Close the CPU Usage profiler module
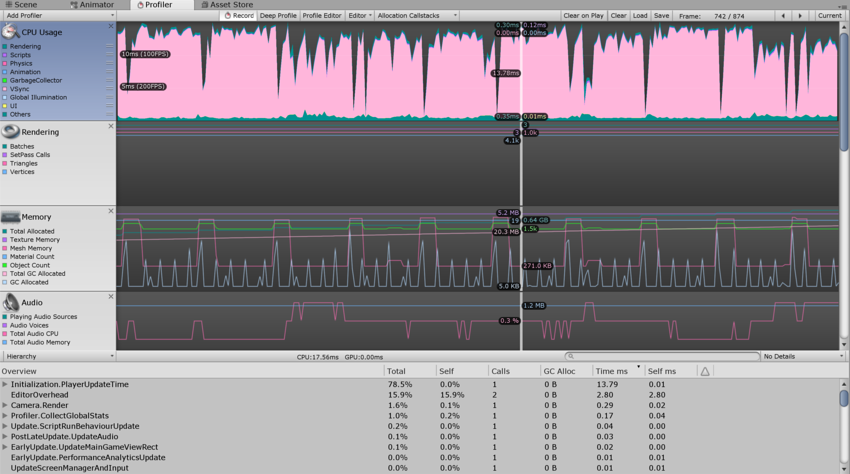 tap(110, 27)
